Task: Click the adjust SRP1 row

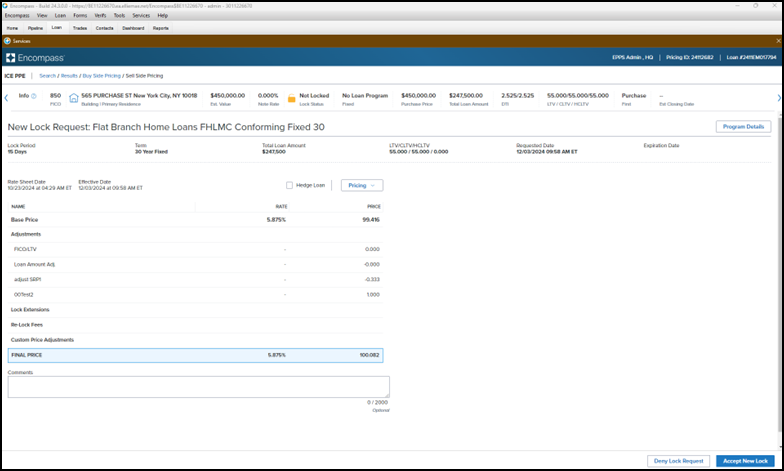Action: (196, 280)
